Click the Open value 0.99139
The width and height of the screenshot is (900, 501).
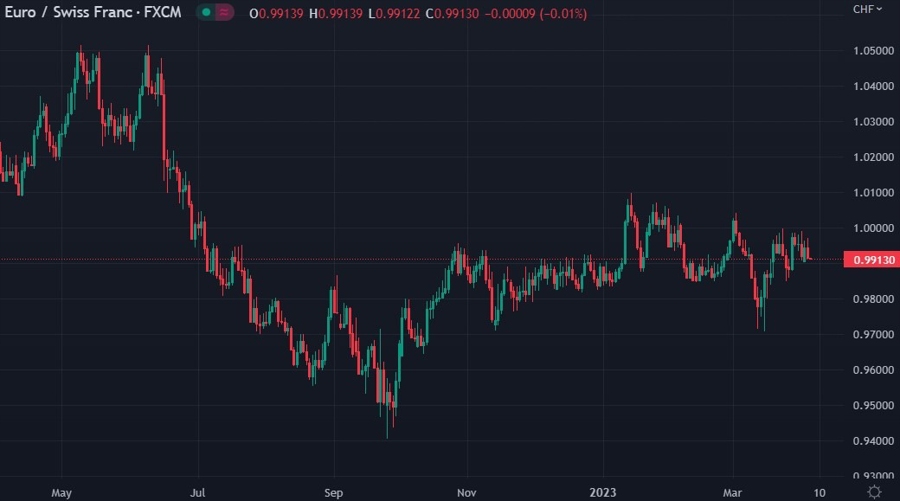pos(280,13)
